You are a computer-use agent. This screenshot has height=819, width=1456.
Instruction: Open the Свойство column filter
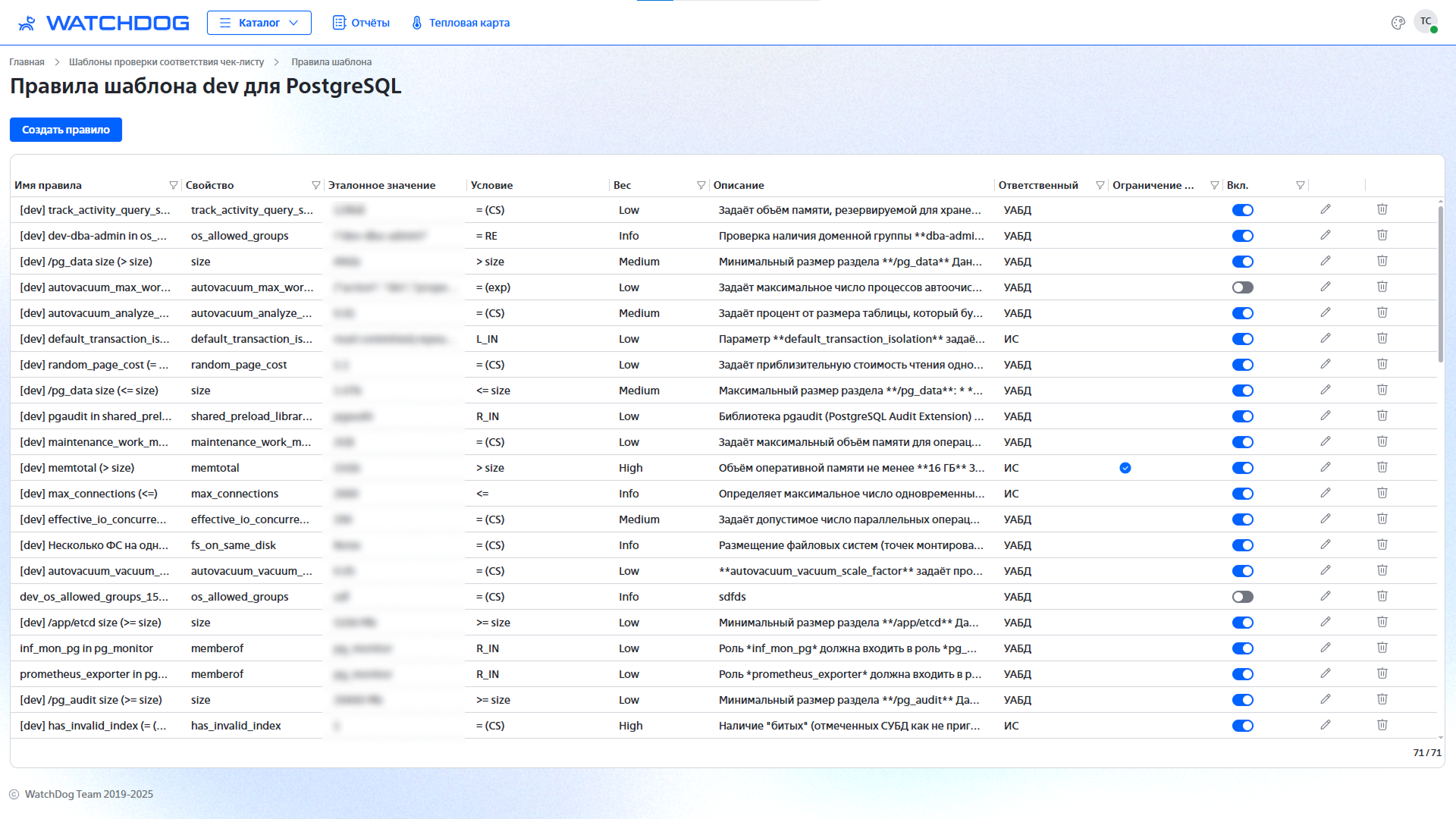click(315, 185)
